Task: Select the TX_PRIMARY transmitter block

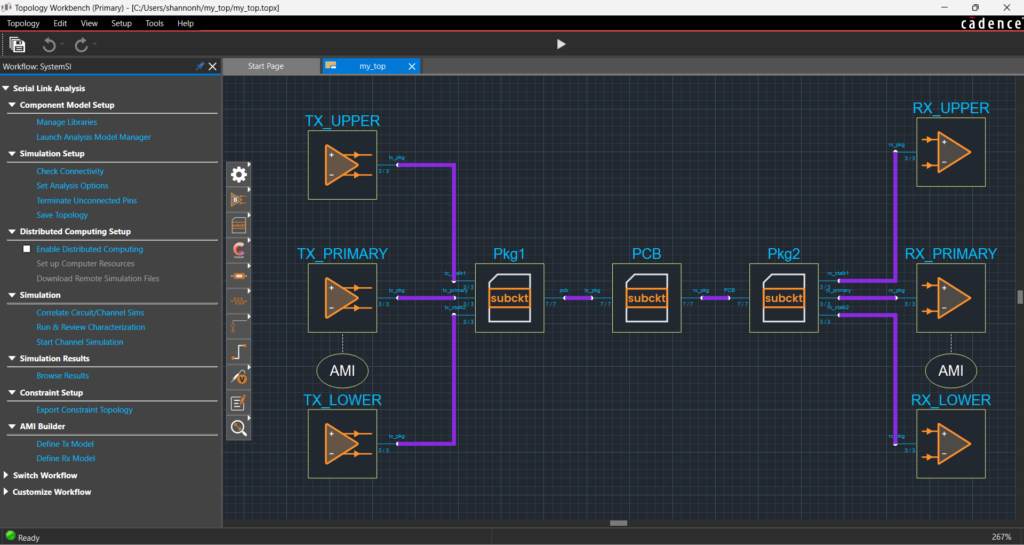Action: 342,298
